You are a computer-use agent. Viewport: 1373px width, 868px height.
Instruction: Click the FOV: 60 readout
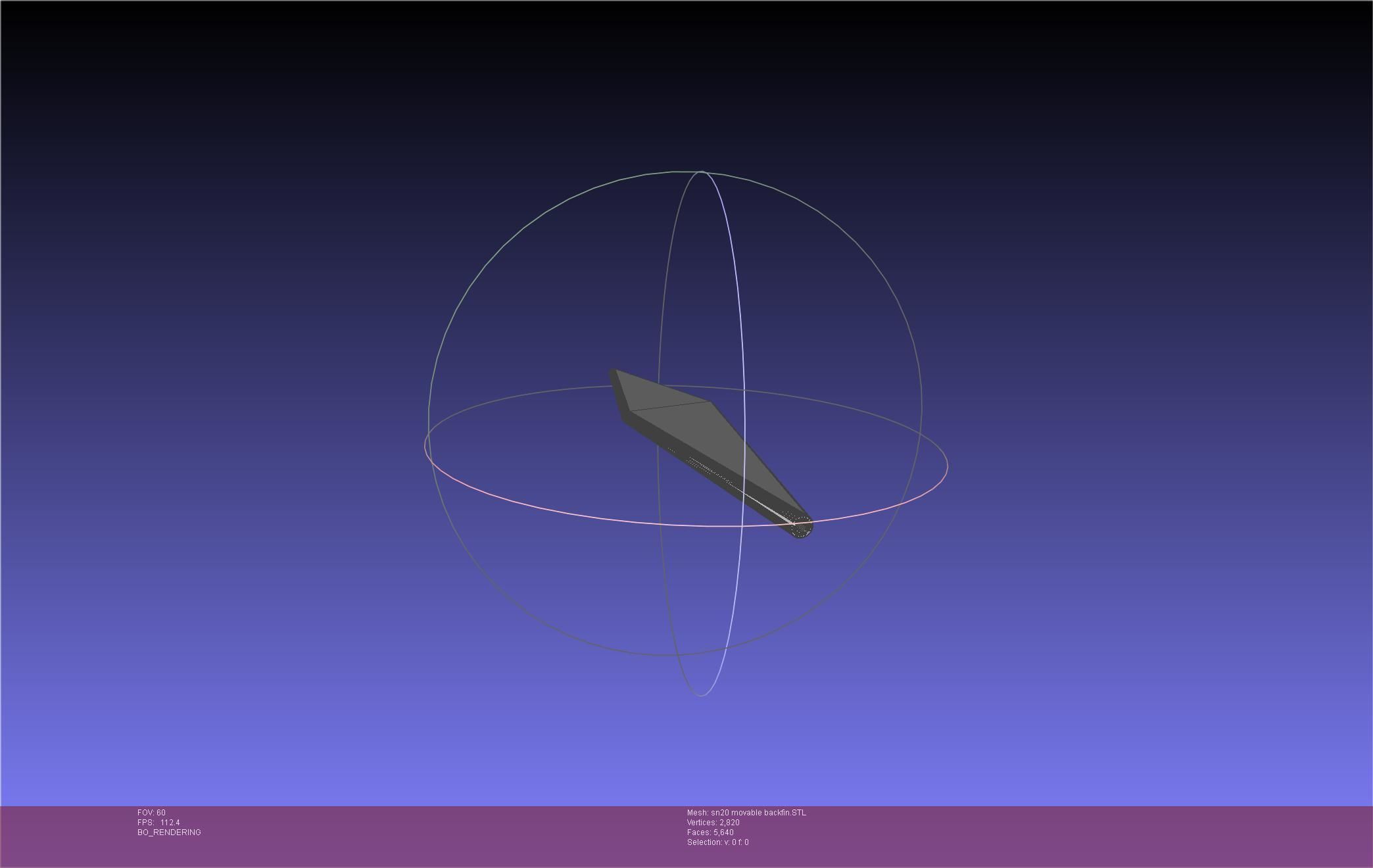[151, 813]
